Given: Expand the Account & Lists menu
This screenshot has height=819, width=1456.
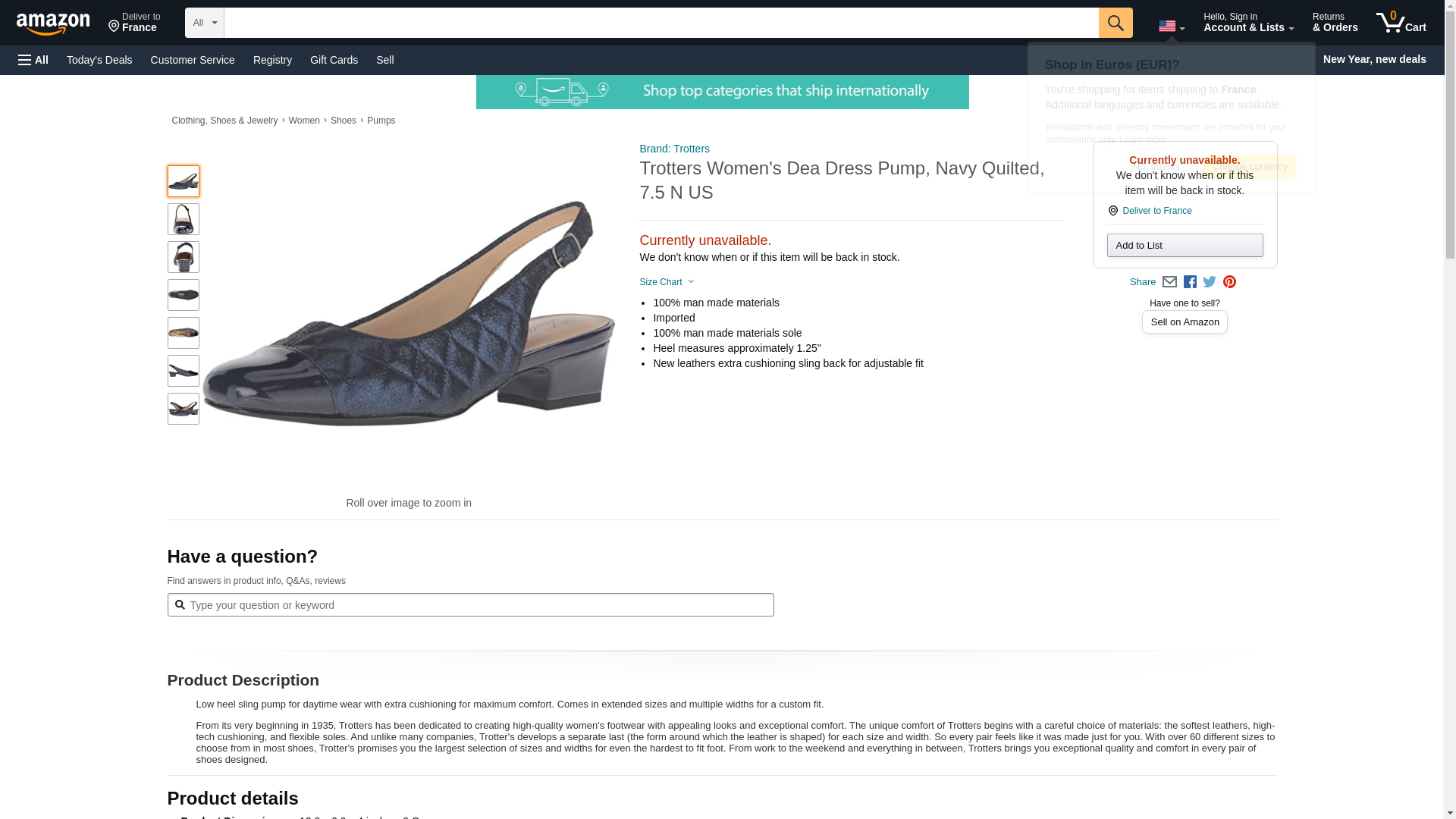Looking at the screenshot, I should (1248, 22).
